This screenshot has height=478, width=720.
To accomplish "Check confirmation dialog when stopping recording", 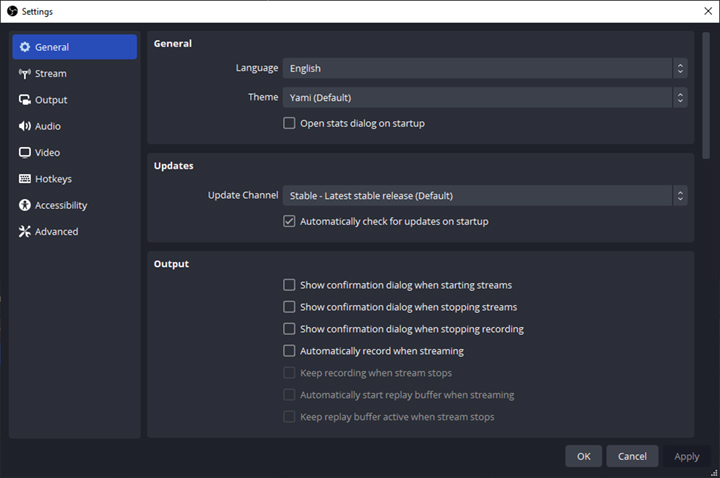I will (290, 329).
